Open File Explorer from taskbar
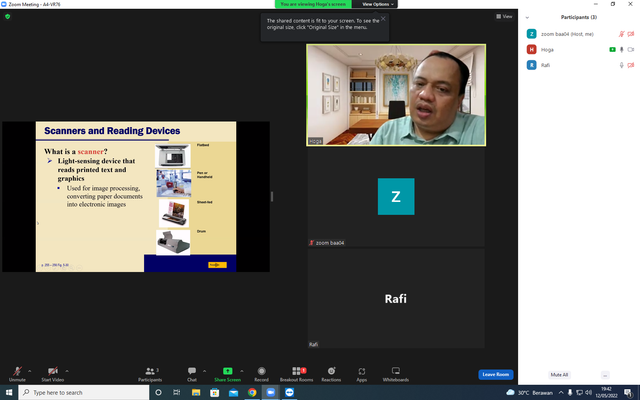The image size is (640, 400). [196, 392]
